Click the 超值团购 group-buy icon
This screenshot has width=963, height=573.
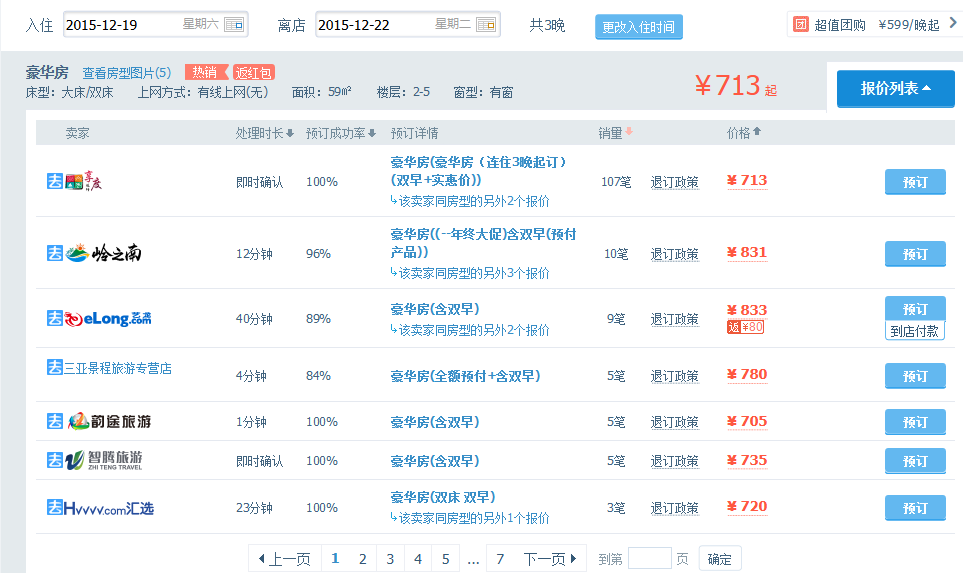[801, 25]
